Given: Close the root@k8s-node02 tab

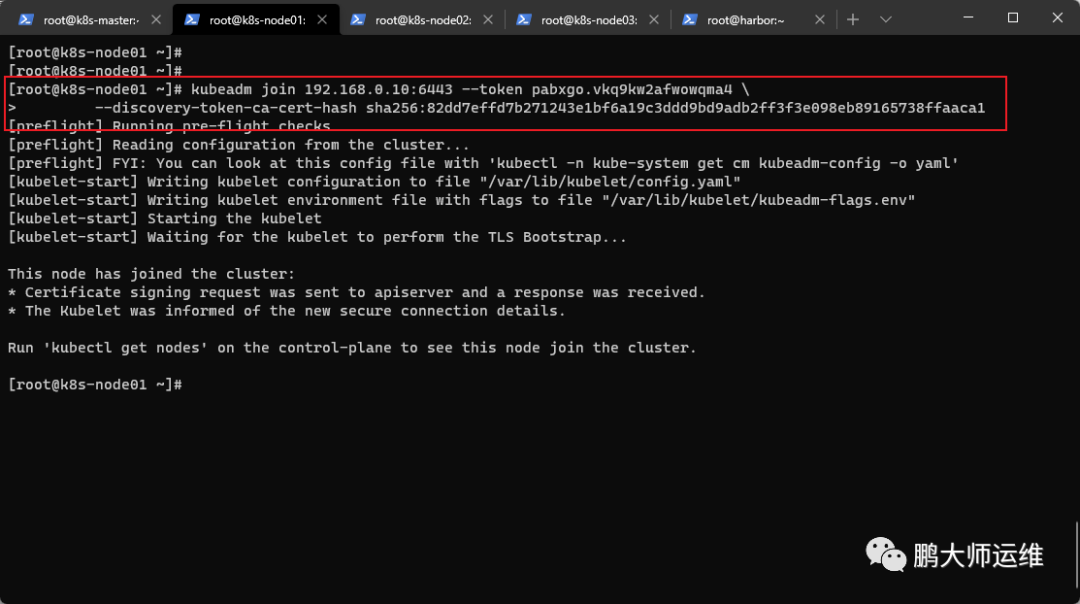Looking at the screenshot, I should pyautogui.click(x=488, y=20).
